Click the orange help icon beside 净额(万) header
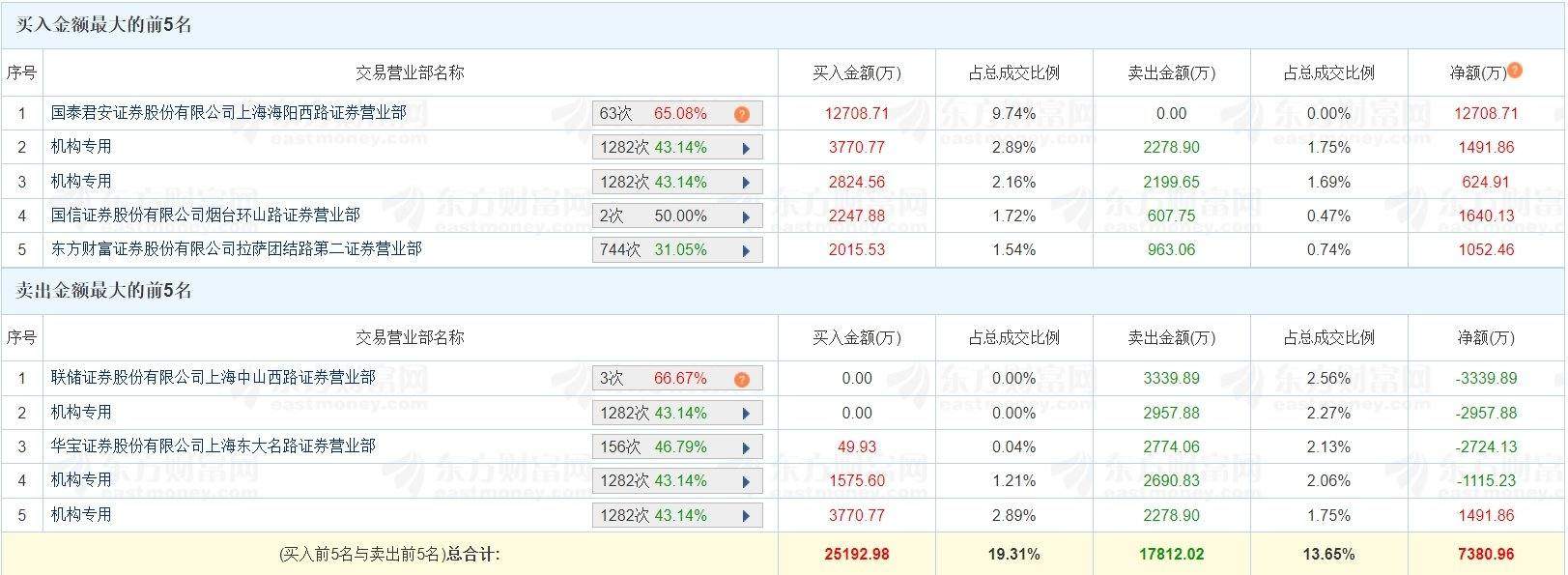The height and width of the screenshot is (575, 1568). point(1515,70)
